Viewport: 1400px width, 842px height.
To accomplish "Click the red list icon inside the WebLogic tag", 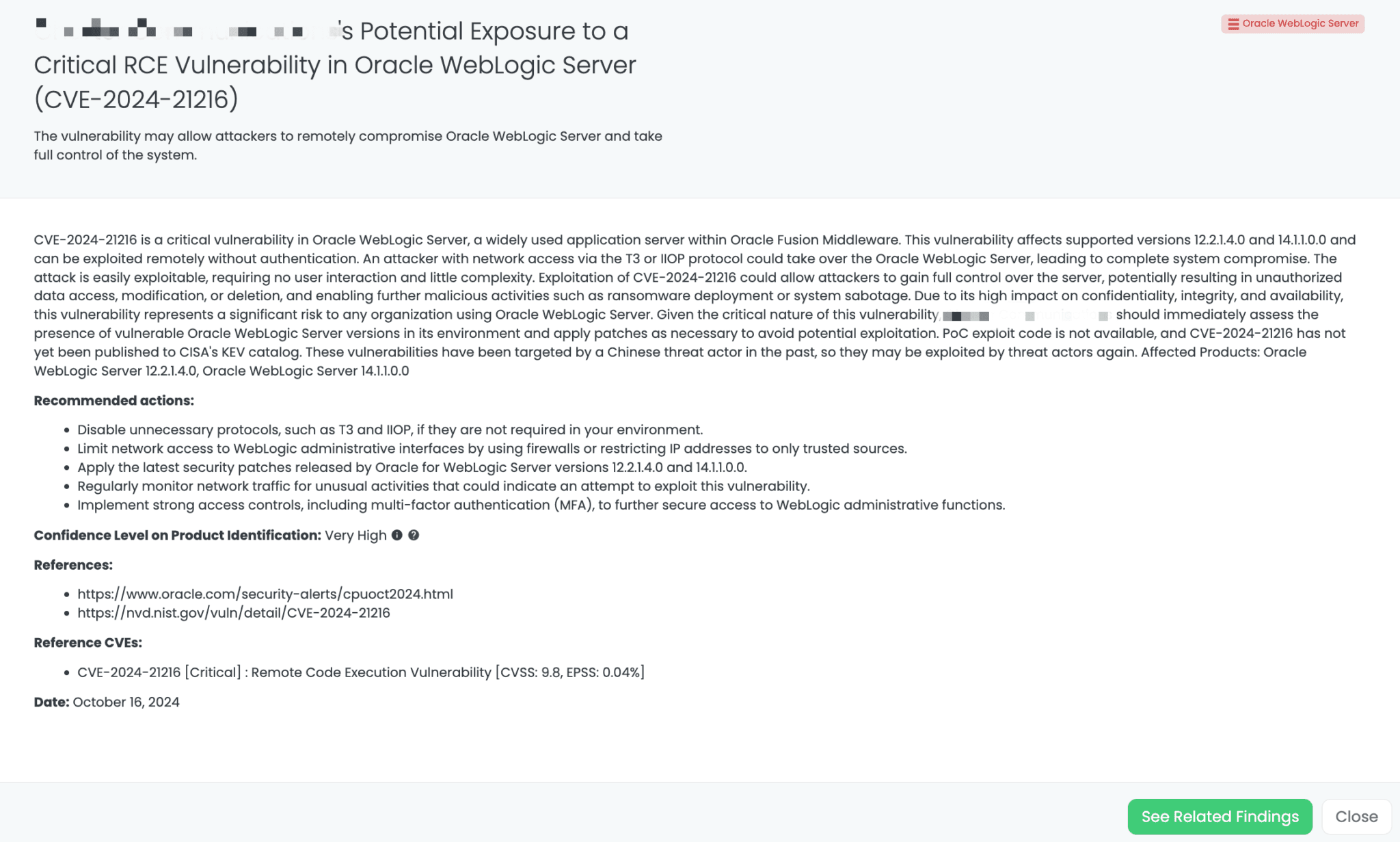I will point(1233,23).
